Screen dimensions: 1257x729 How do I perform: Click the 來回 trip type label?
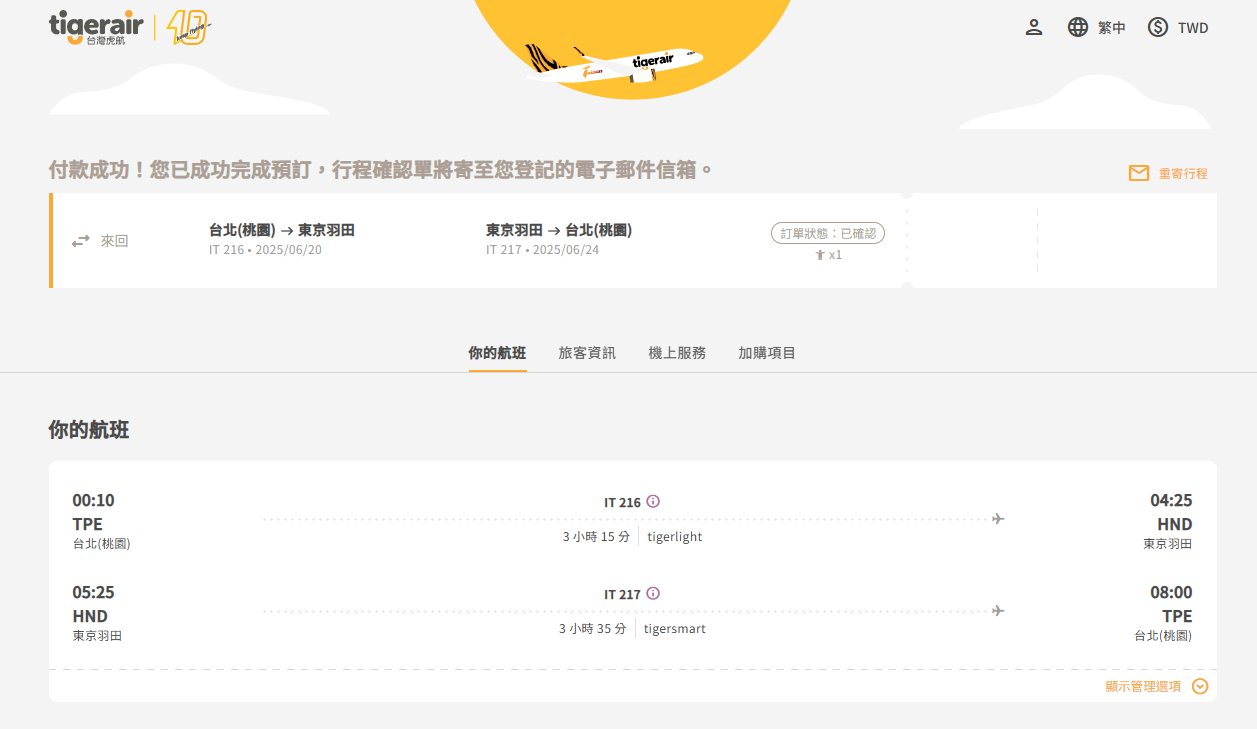click(115, 241)
